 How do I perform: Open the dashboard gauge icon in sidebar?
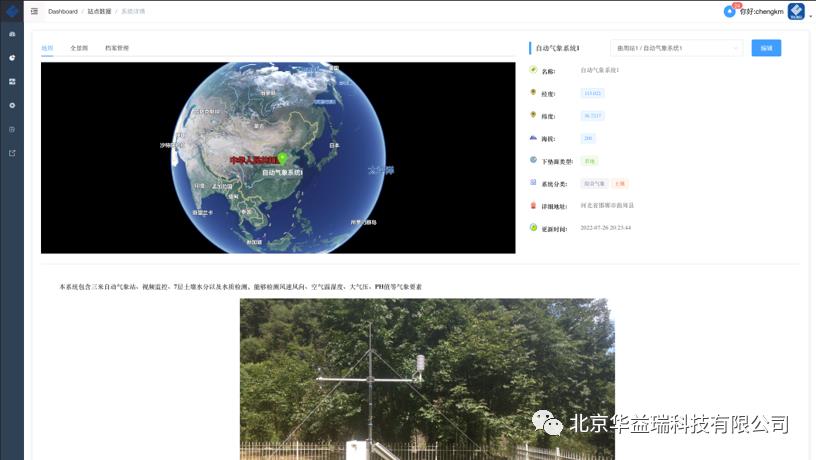click(12, 34)
